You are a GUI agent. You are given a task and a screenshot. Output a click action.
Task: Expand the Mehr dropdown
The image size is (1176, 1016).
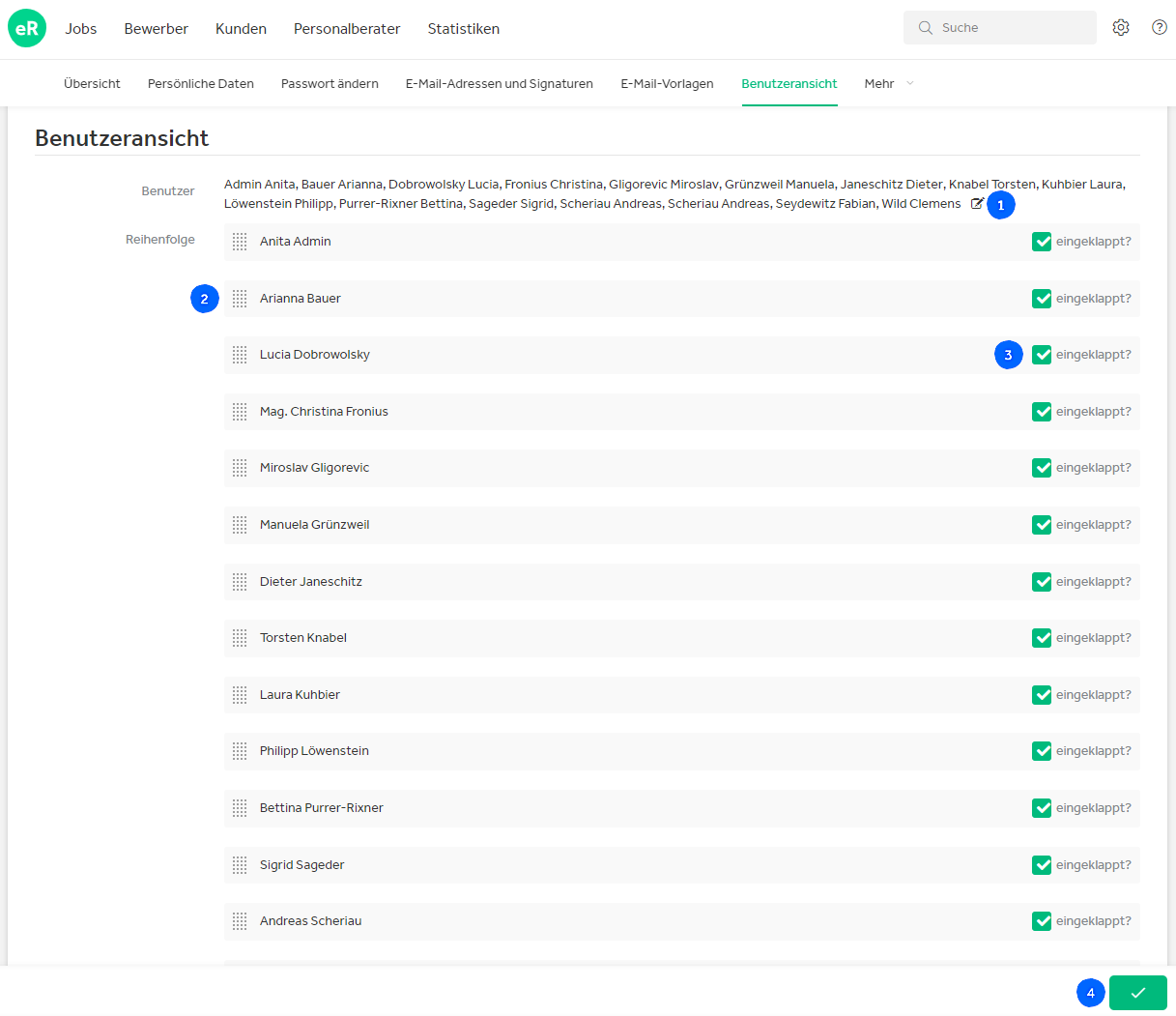coord(889,84)
